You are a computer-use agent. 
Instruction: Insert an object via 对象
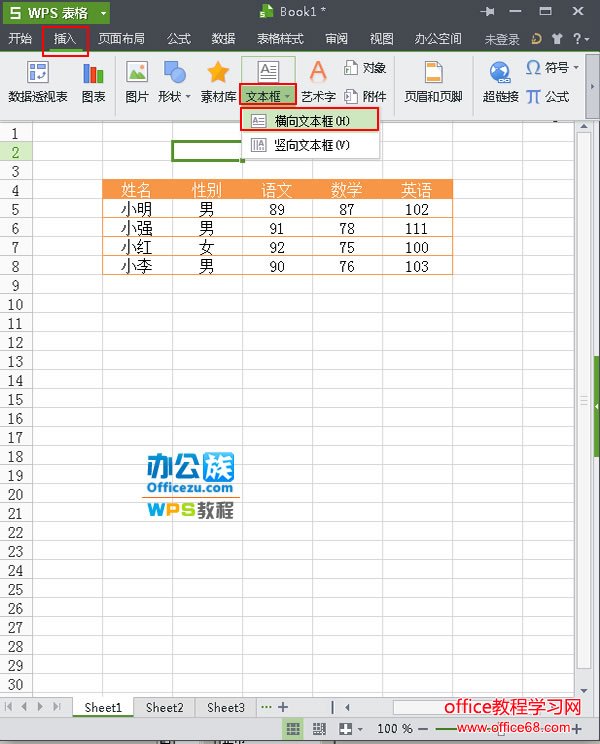(364, 68)
